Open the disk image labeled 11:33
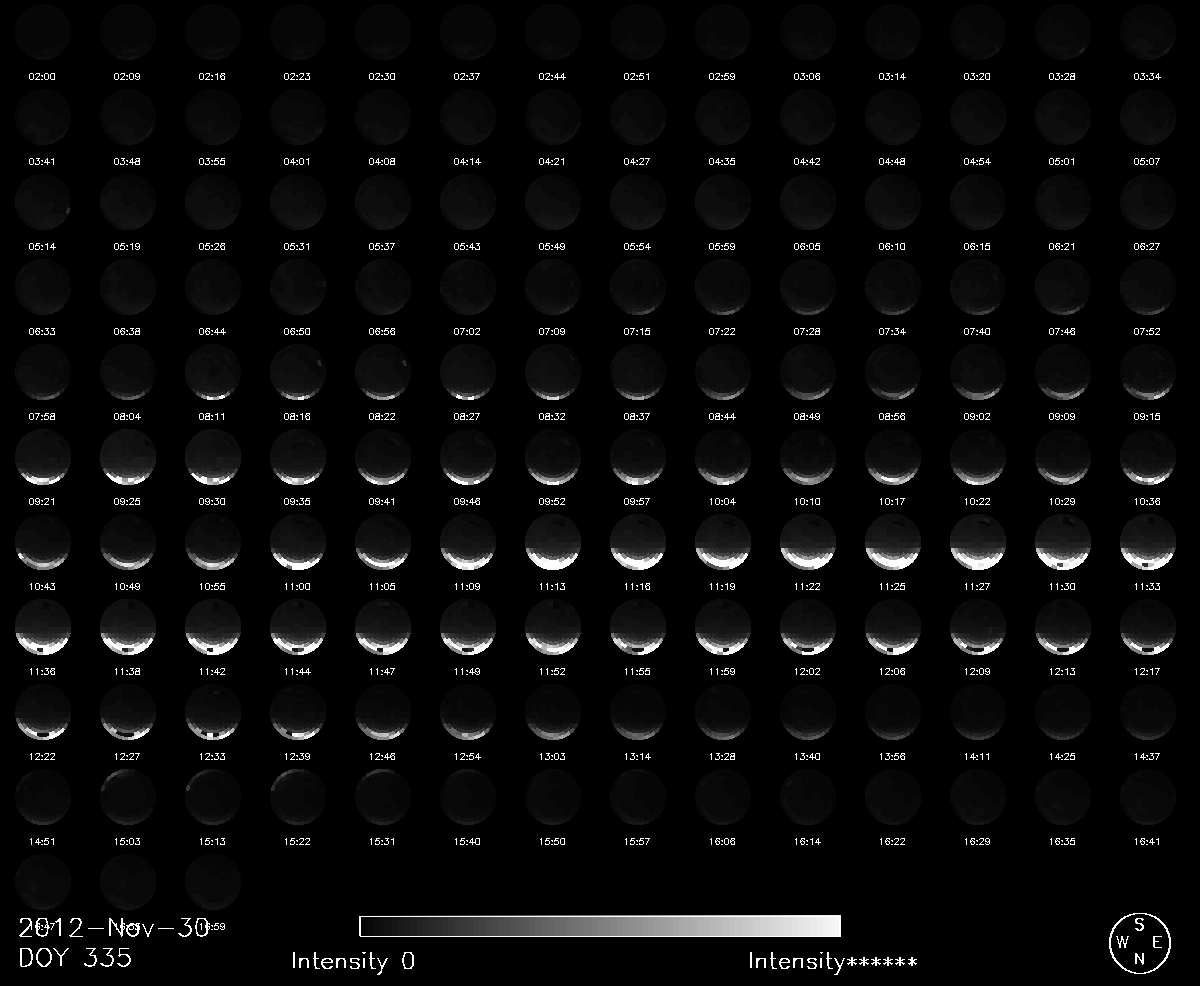Image resolution: width=1200 pixels, height=986 pixels. (1148, 541)
